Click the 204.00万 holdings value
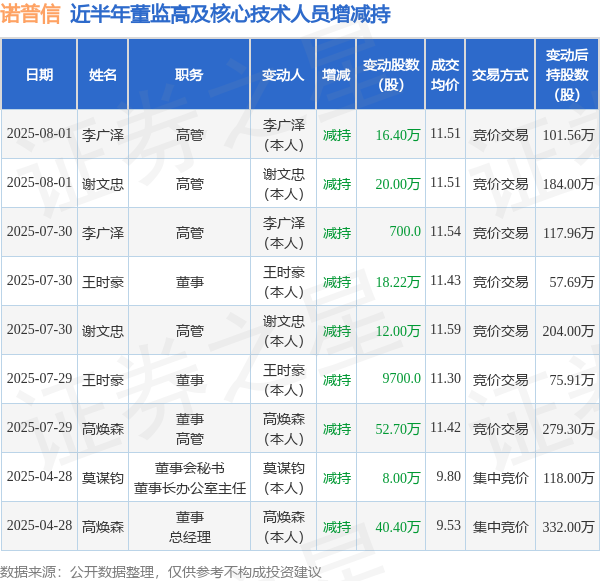Image resolution: width=600 pixels, height=581 pixels. click(568, 331)
